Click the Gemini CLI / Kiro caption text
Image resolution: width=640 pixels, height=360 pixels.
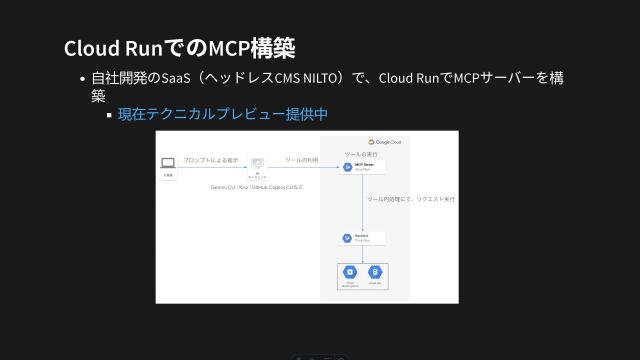(257, 187)
